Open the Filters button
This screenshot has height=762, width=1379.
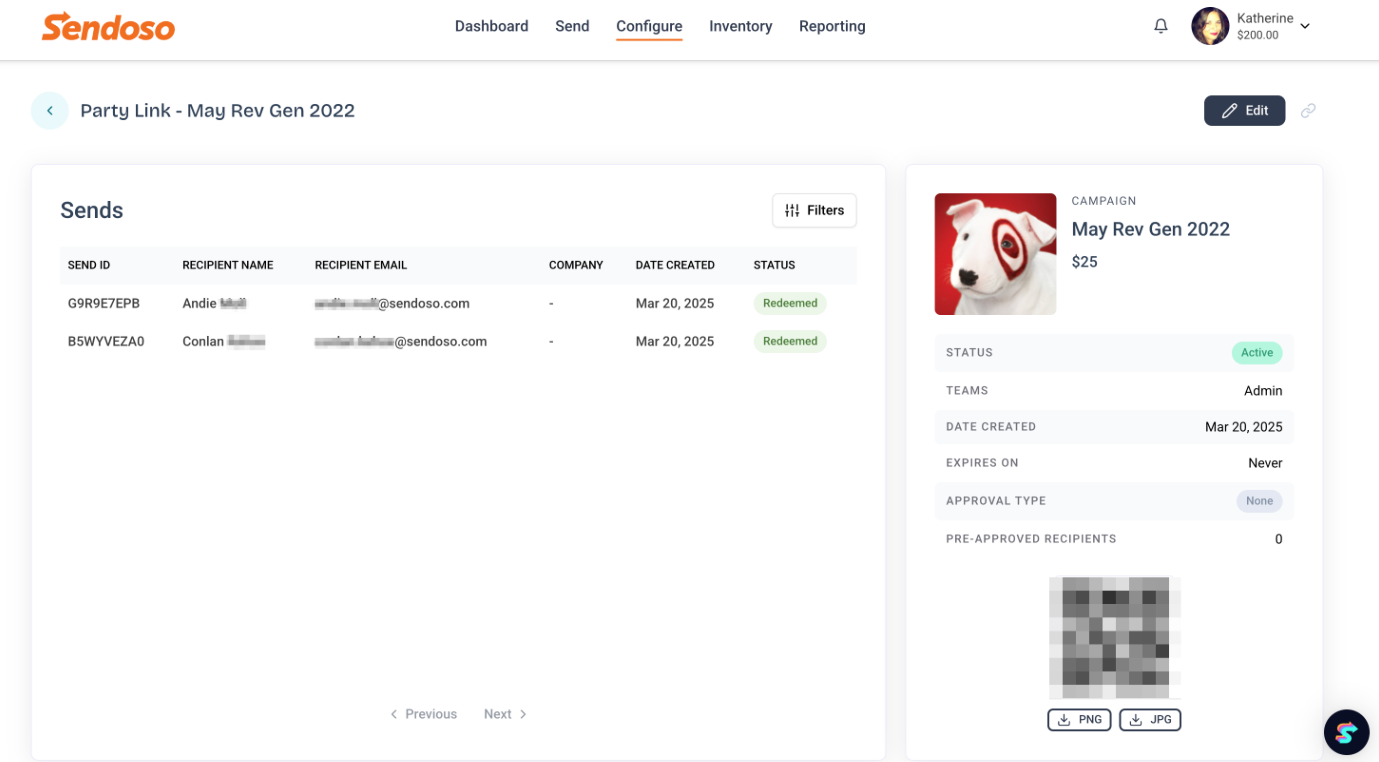click(x=814, y=210)
